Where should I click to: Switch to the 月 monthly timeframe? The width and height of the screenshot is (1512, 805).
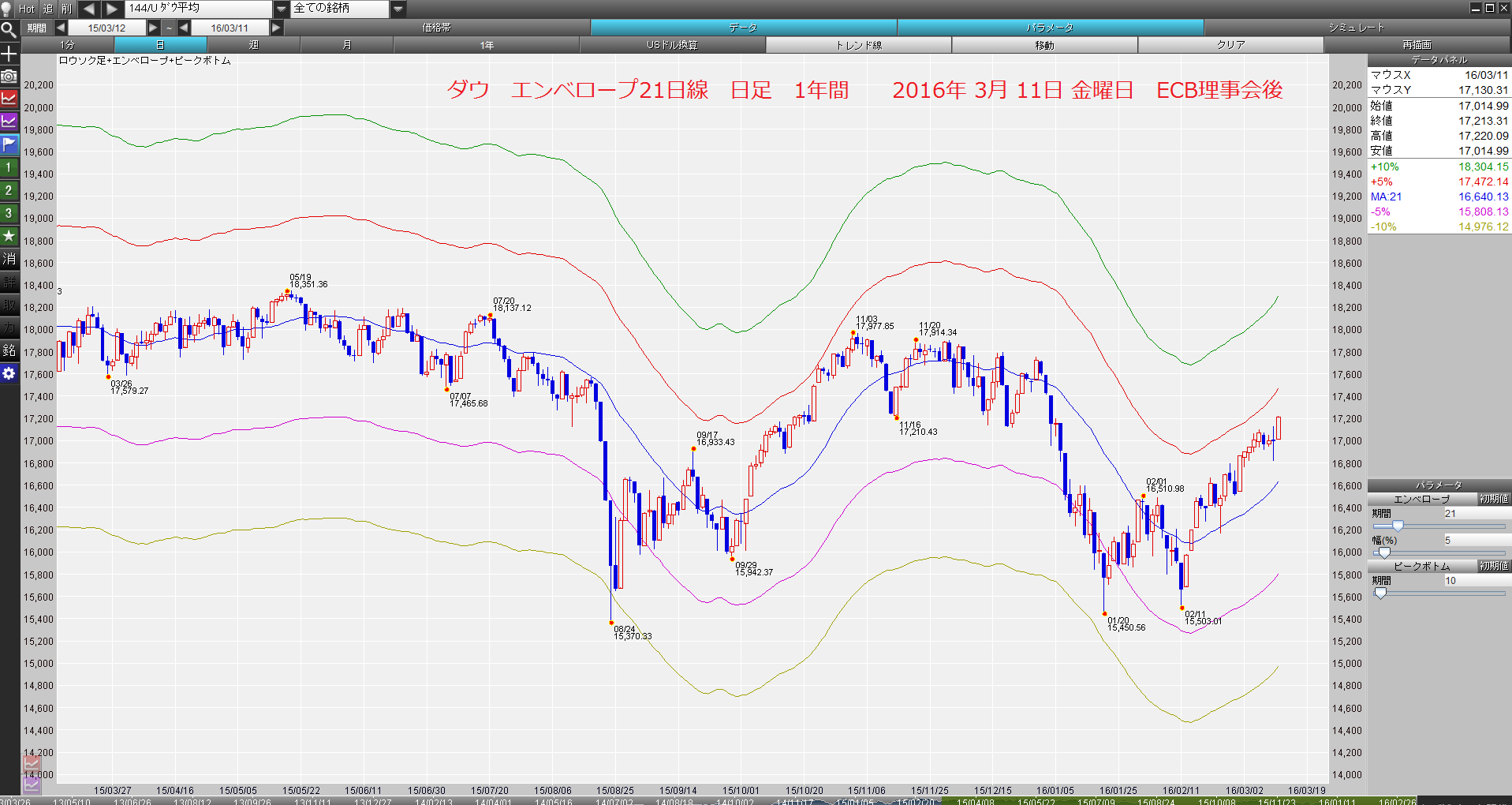pos(347,45)
